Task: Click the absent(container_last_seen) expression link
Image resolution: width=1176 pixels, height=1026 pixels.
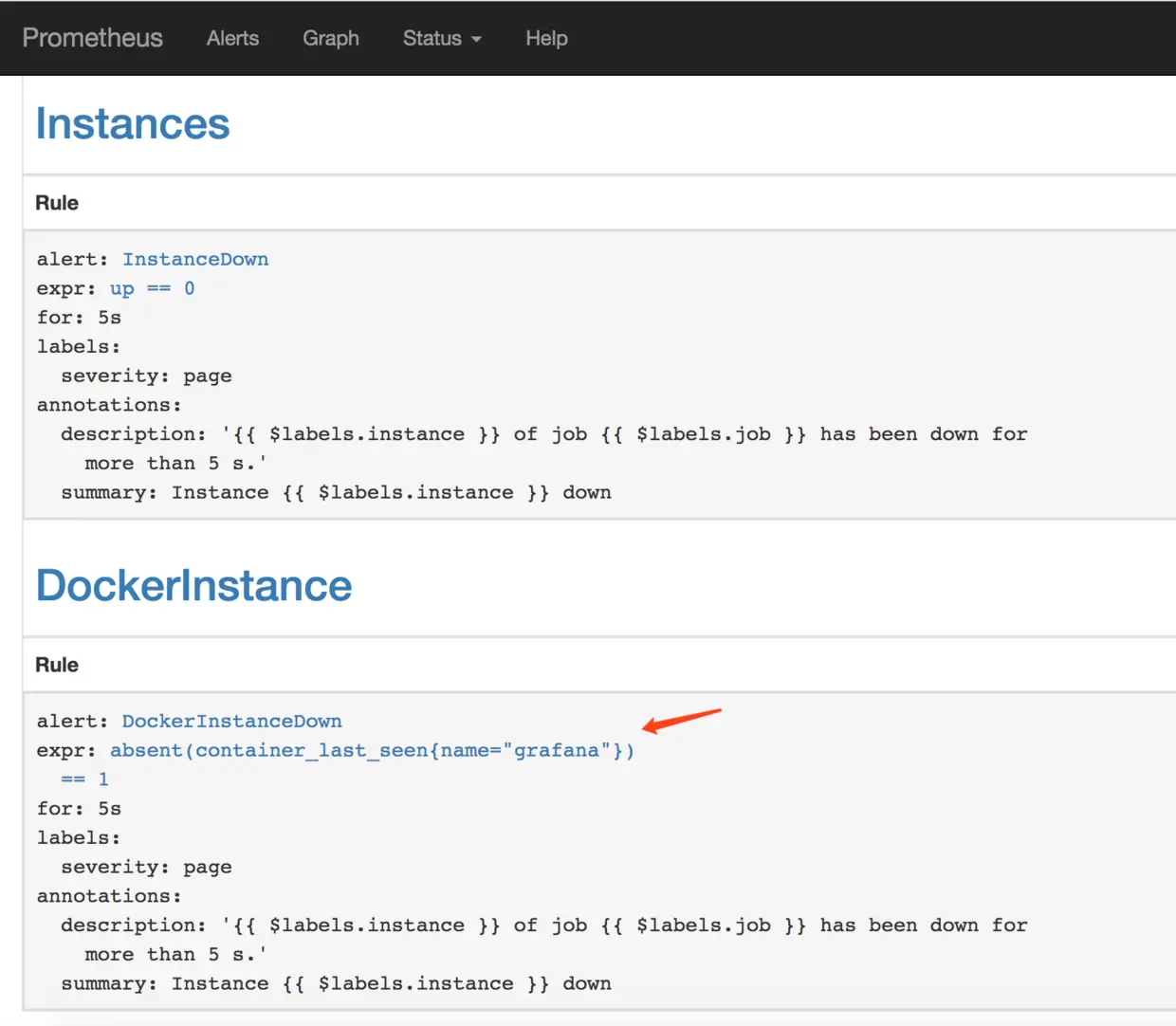Action: (x=372, y=750)
